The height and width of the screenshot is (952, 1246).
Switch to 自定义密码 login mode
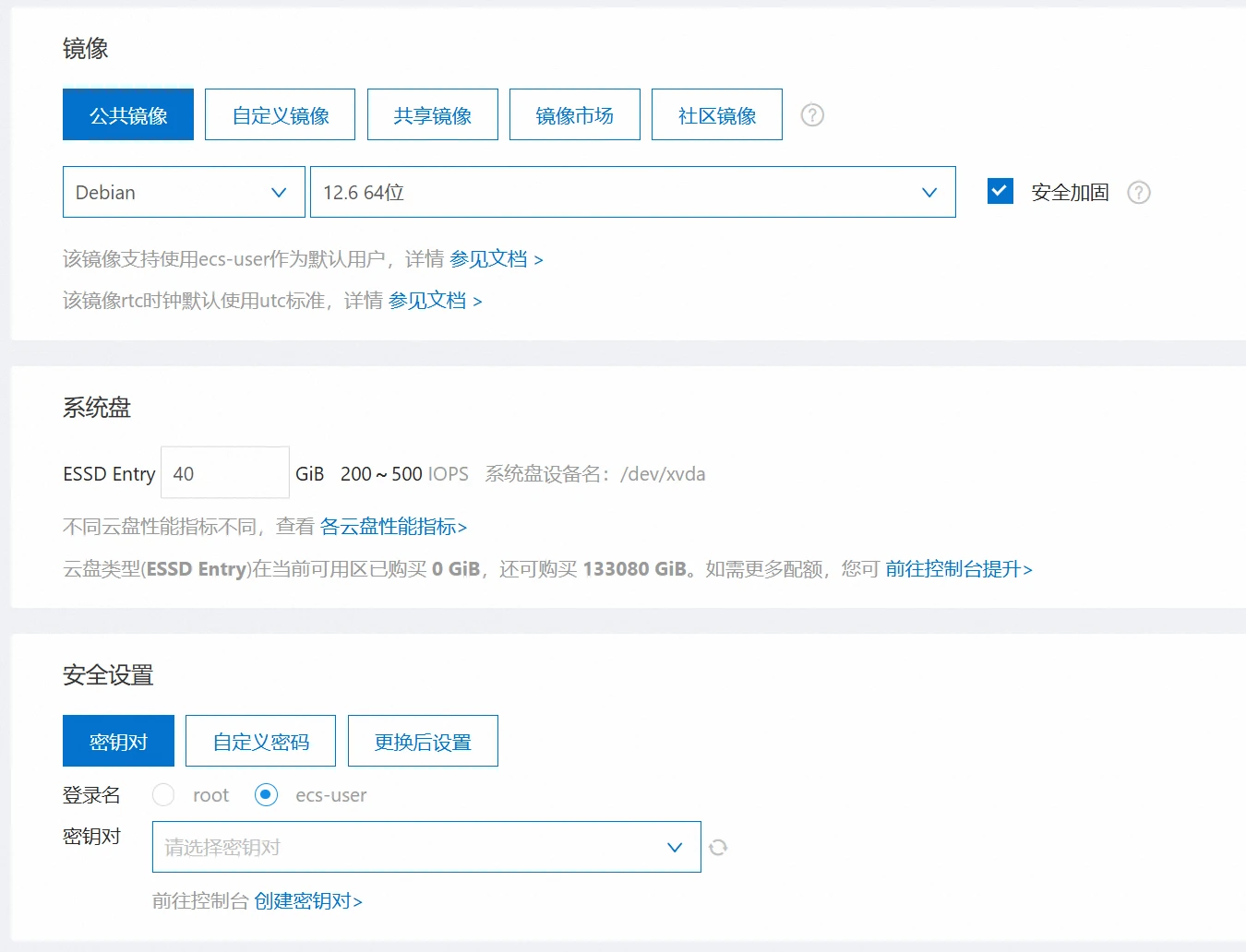click(x=260, y=741)
